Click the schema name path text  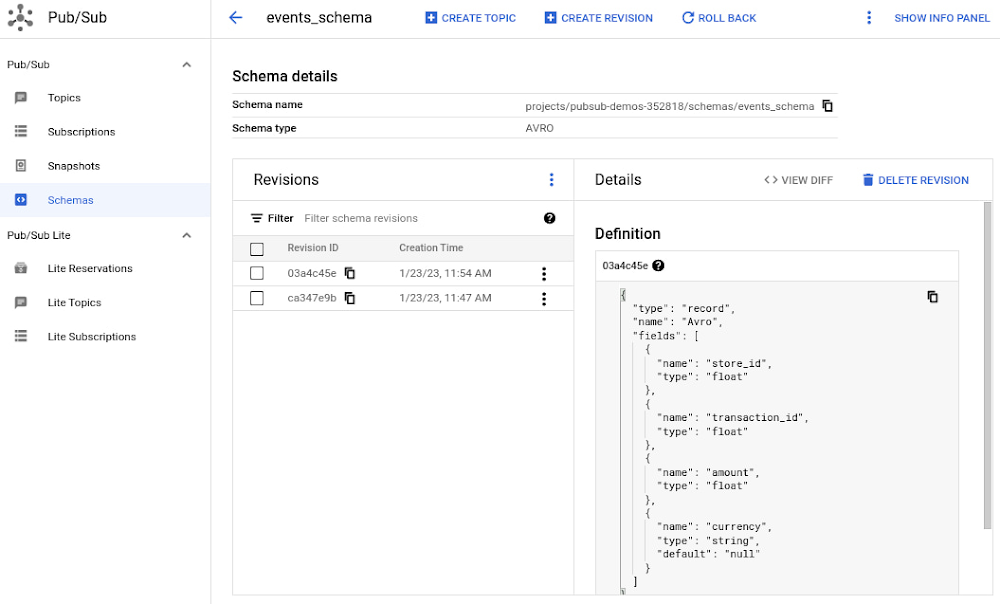[x=670, y=106]
